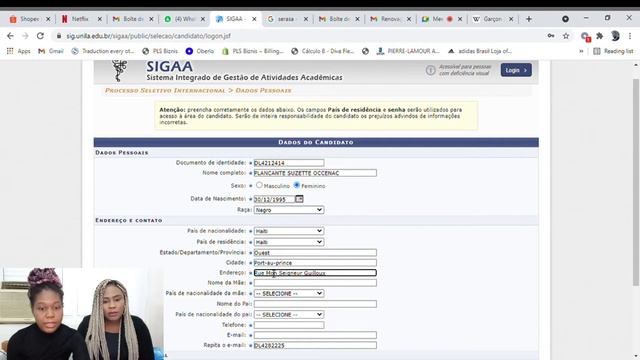Viewport: 640px width, 360px height.
Task: Click the Acessível para pessoas com deficiência visual link
Action: (464, 70)
